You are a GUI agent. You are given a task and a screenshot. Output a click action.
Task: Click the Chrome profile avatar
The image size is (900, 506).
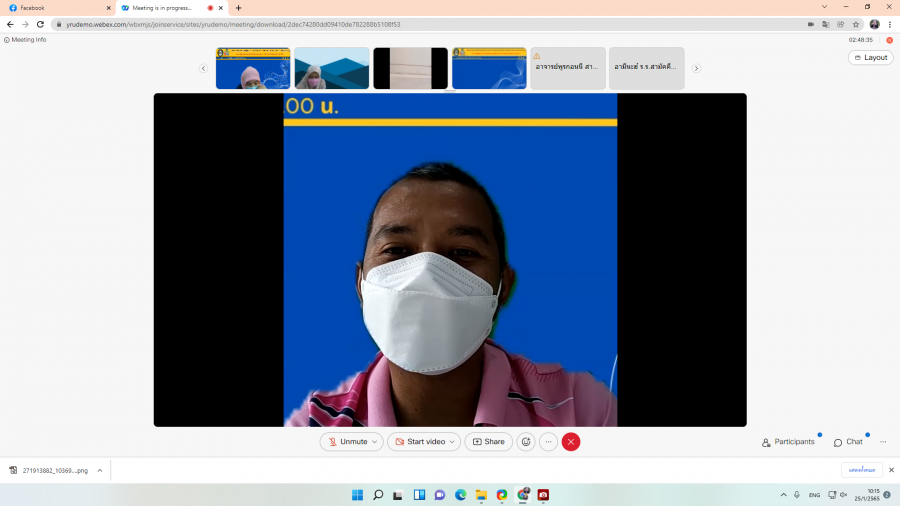click(x=874, y=24)
